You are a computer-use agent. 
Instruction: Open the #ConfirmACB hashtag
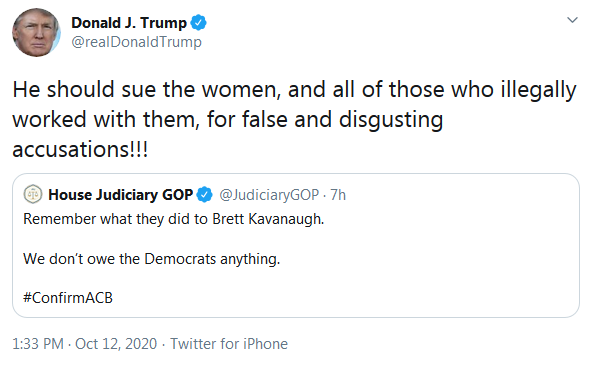[68, 298]
